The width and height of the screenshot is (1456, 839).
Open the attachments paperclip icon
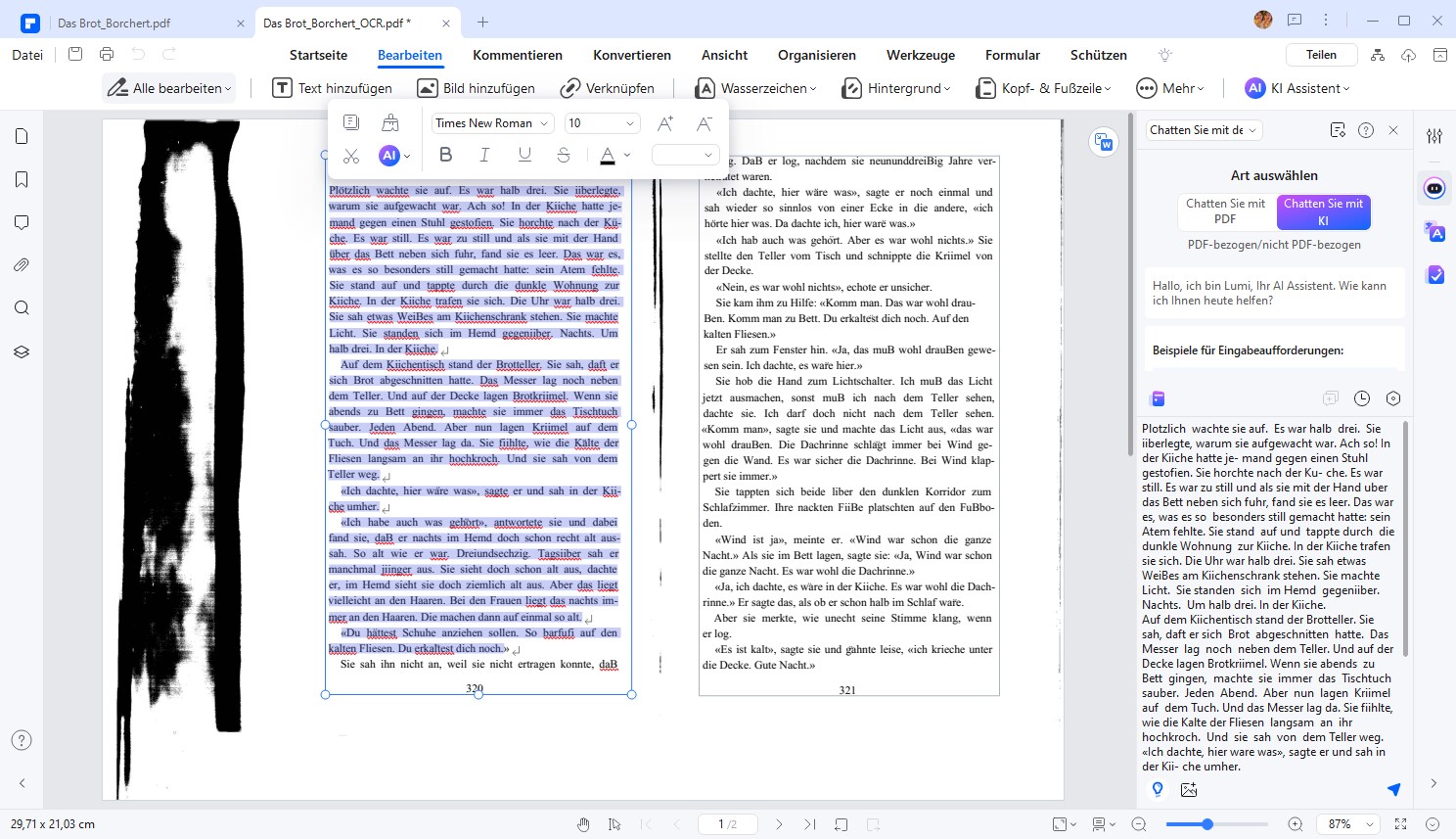[22, 265]
